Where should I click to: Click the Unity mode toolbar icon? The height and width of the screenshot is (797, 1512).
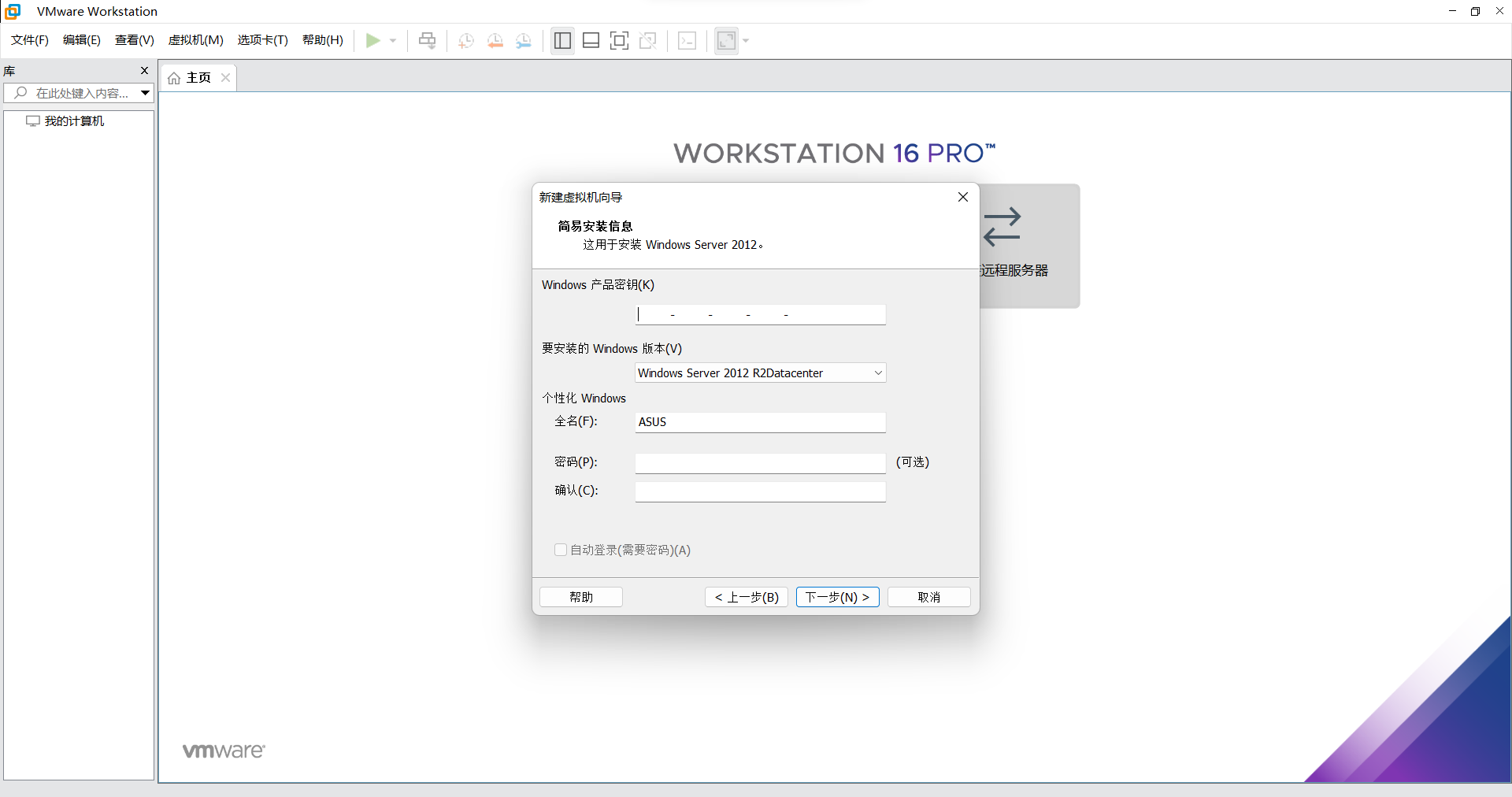[648, 40]
